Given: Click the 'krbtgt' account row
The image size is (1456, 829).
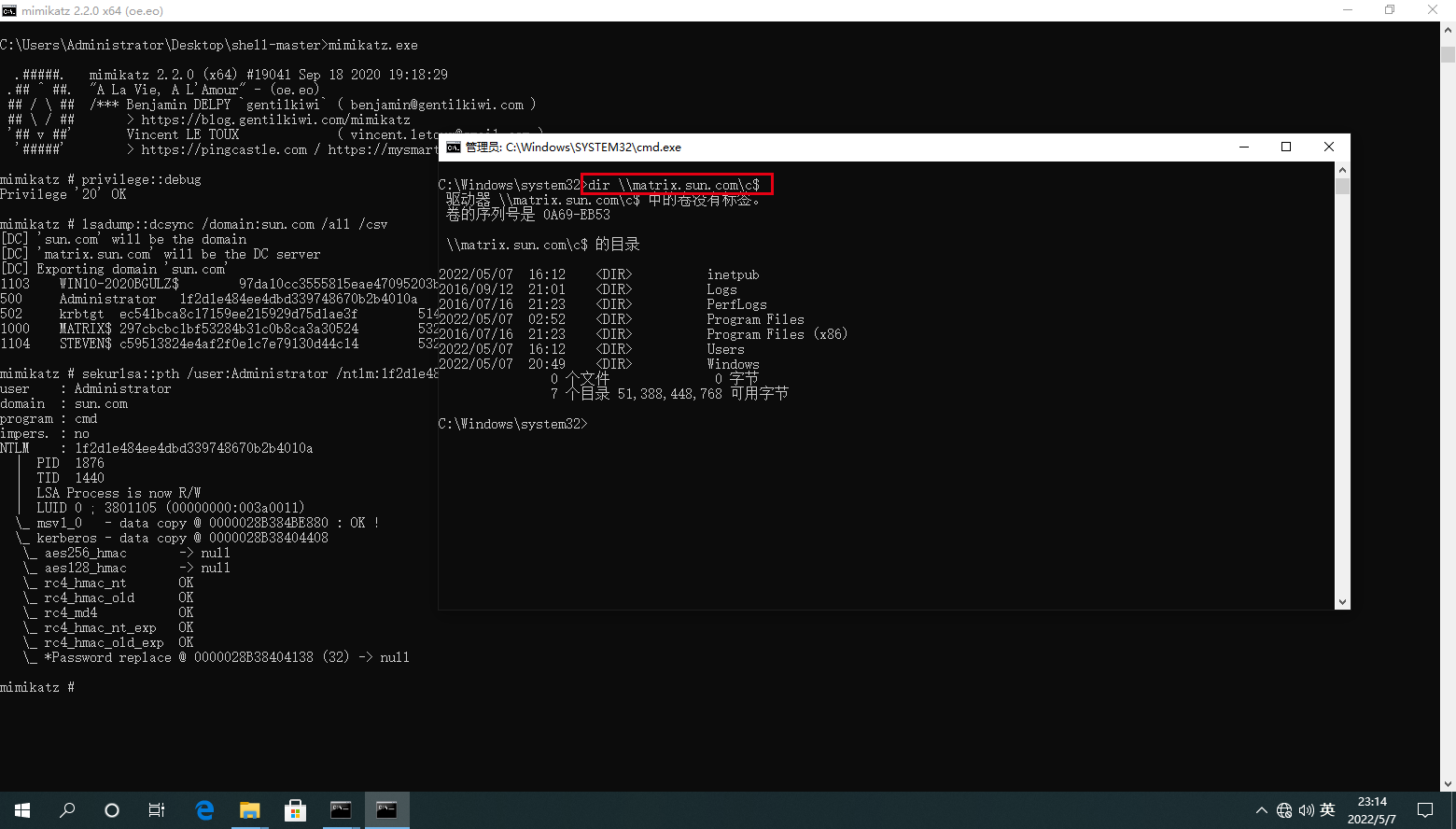Looking at the screenshot, I should [219, 314].
